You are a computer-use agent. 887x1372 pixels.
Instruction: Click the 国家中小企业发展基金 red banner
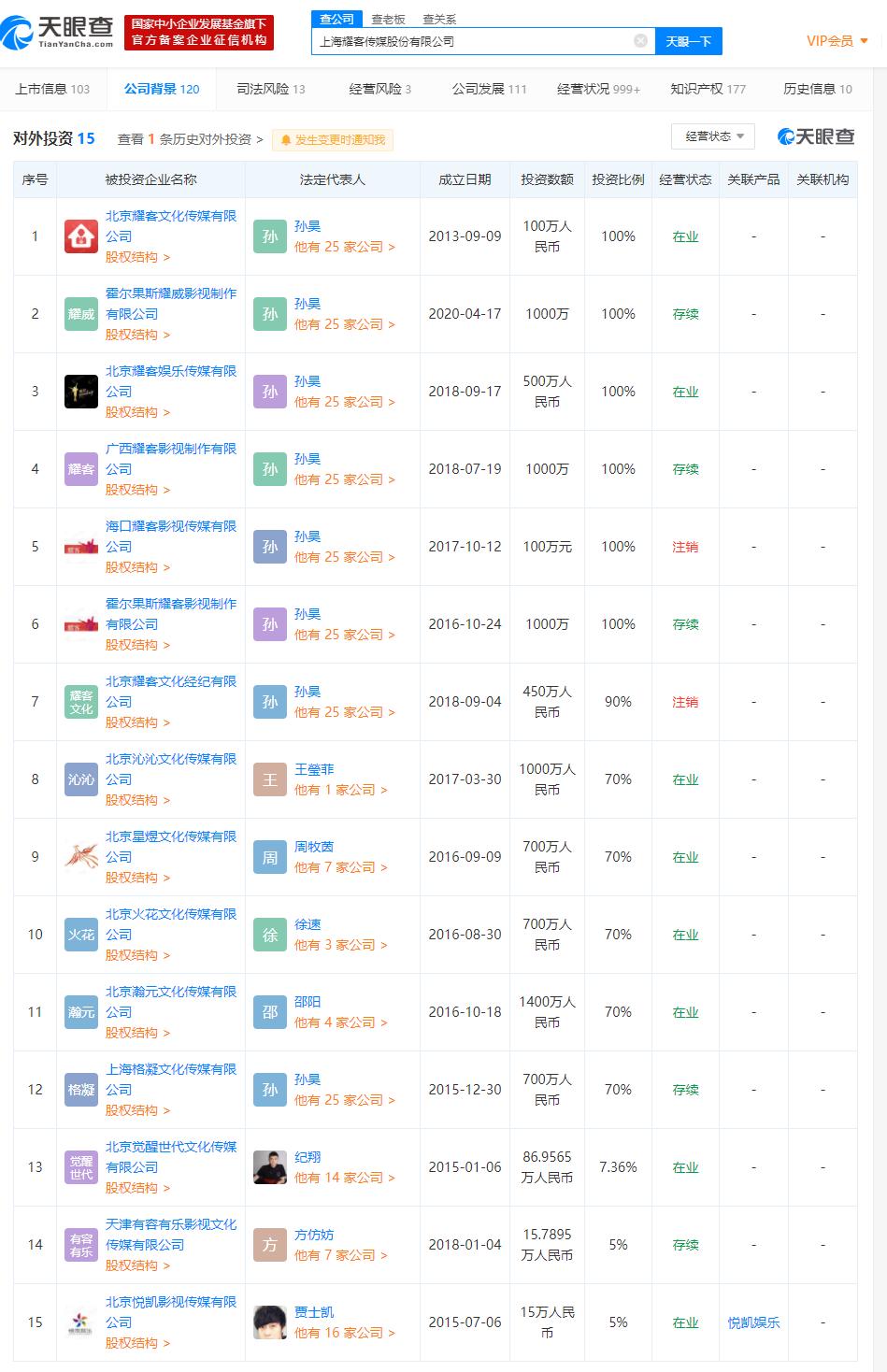[199, 32]
